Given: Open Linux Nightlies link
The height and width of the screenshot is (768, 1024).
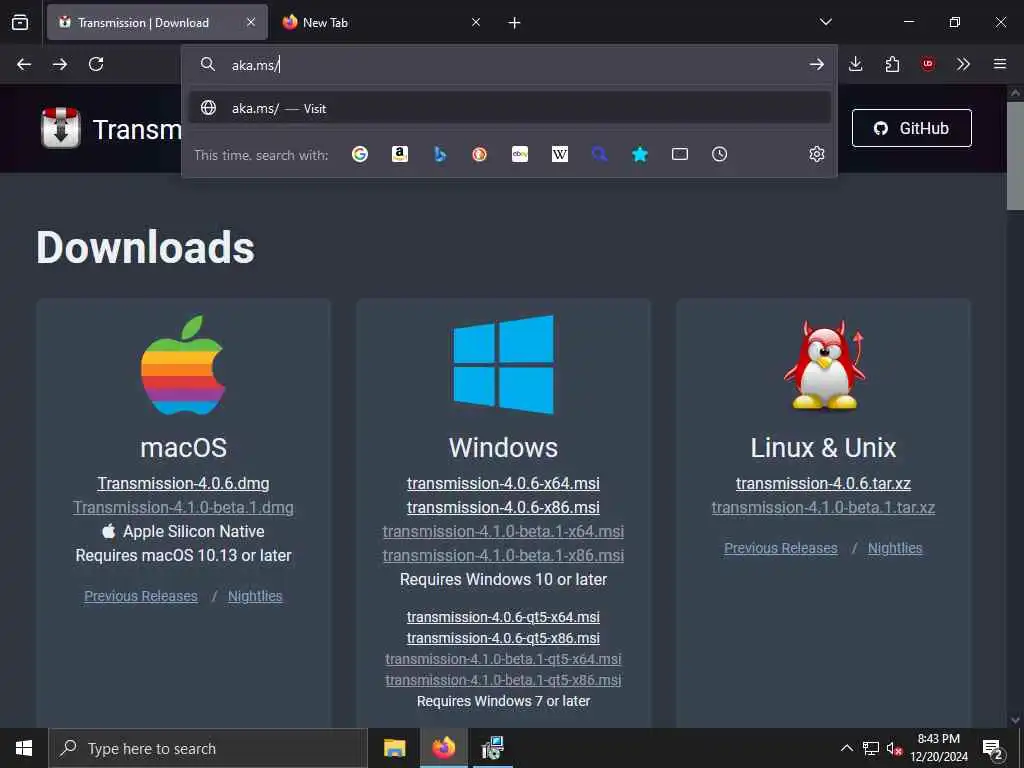Looking at the screenshot, I should point(895,549).
